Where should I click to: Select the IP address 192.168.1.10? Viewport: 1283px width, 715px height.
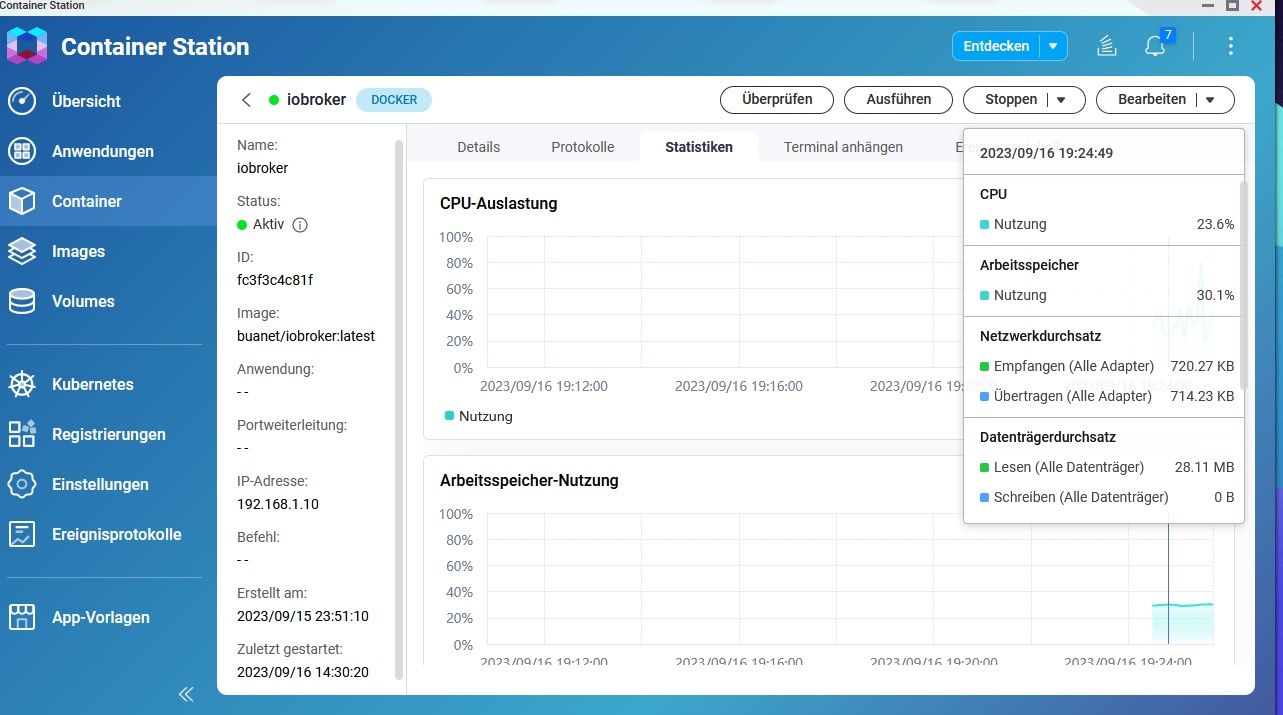(x=278, y=504)
